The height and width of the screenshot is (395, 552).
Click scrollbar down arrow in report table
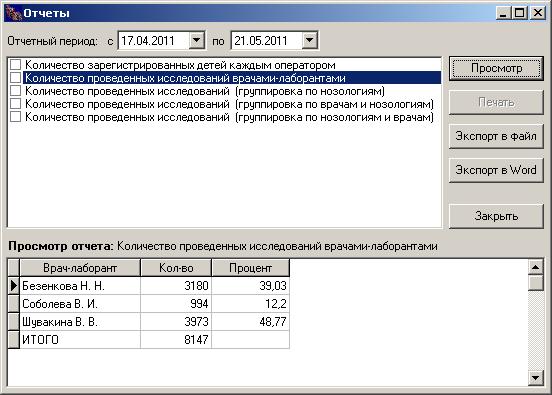535,378
